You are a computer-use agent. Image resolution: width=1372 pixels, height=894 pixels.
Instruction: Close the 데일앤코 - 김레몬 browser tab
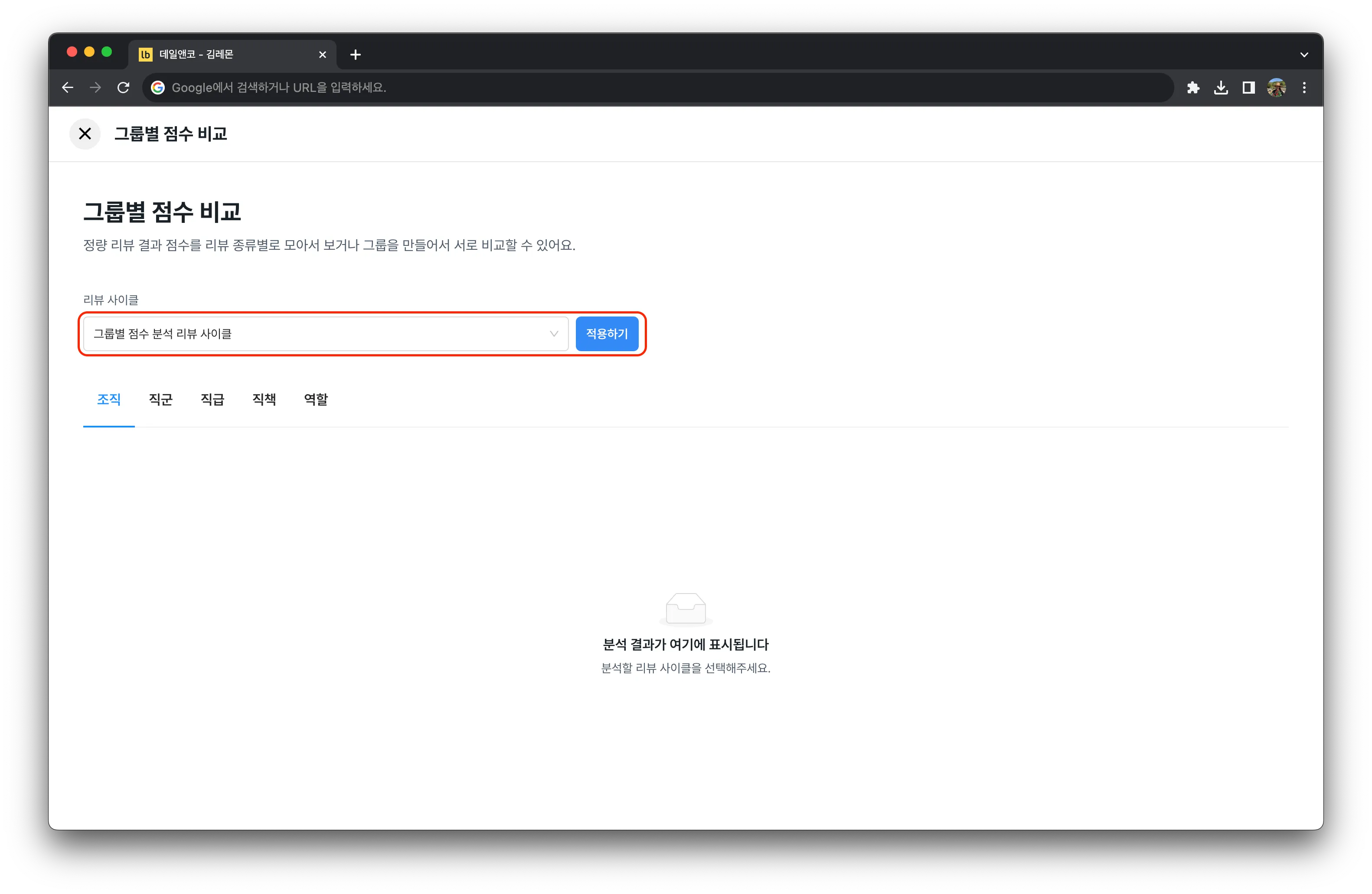(322, 55)
